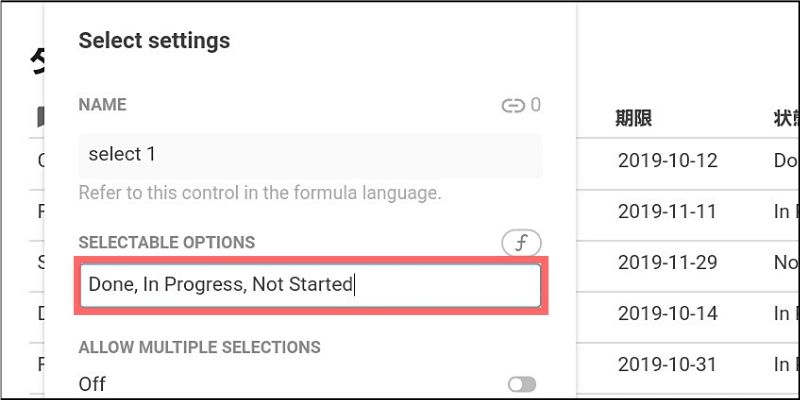Click the Selectable Options text field
Image resolution: width=800 pixels, height=400 pixels.
(310, 285)
